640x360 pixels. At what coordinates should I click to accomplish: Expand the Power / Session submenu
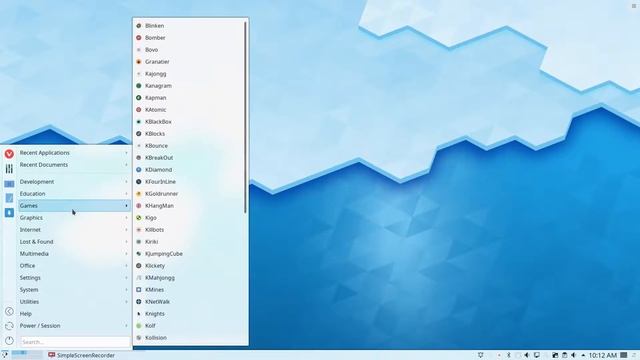74,326
